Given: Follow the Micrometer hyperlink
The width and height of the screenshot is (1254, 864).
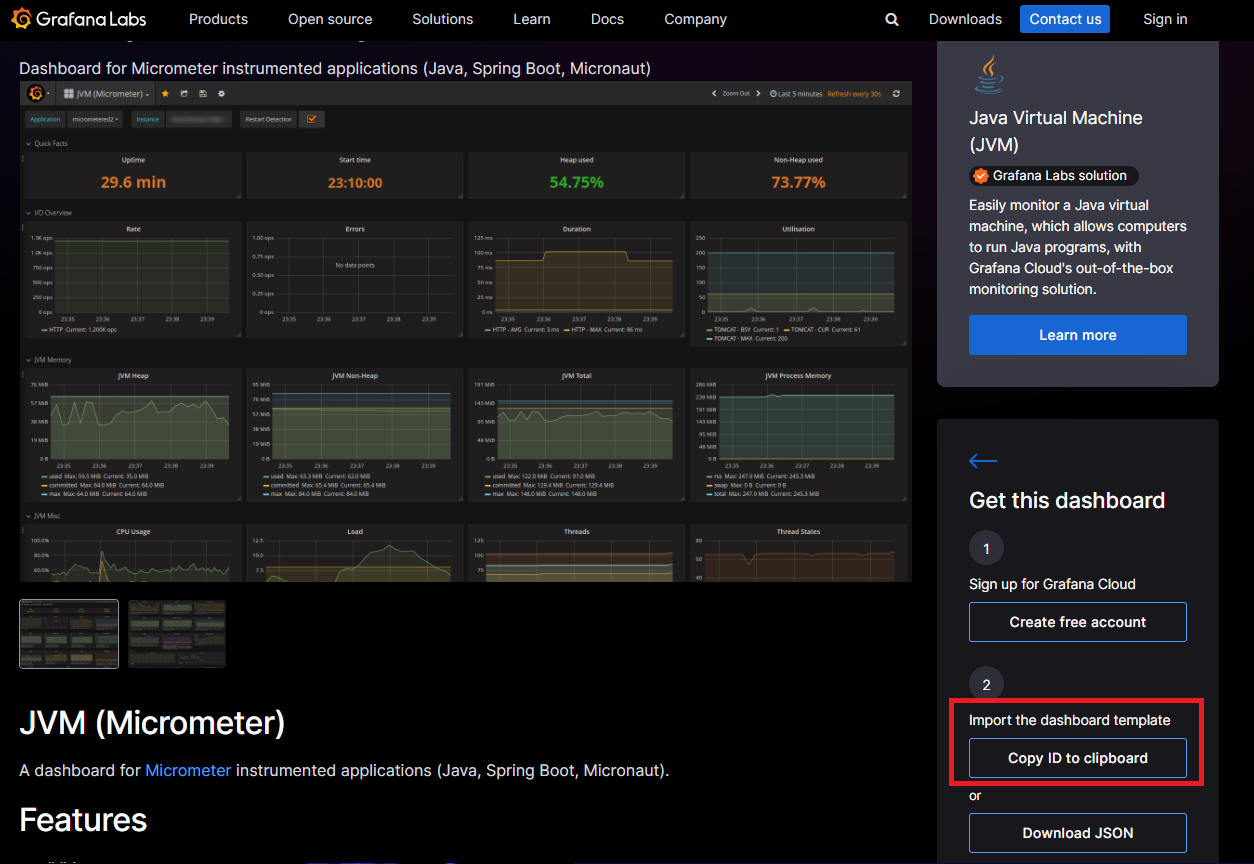Looking at the screenshot, I should coord(188,771).
